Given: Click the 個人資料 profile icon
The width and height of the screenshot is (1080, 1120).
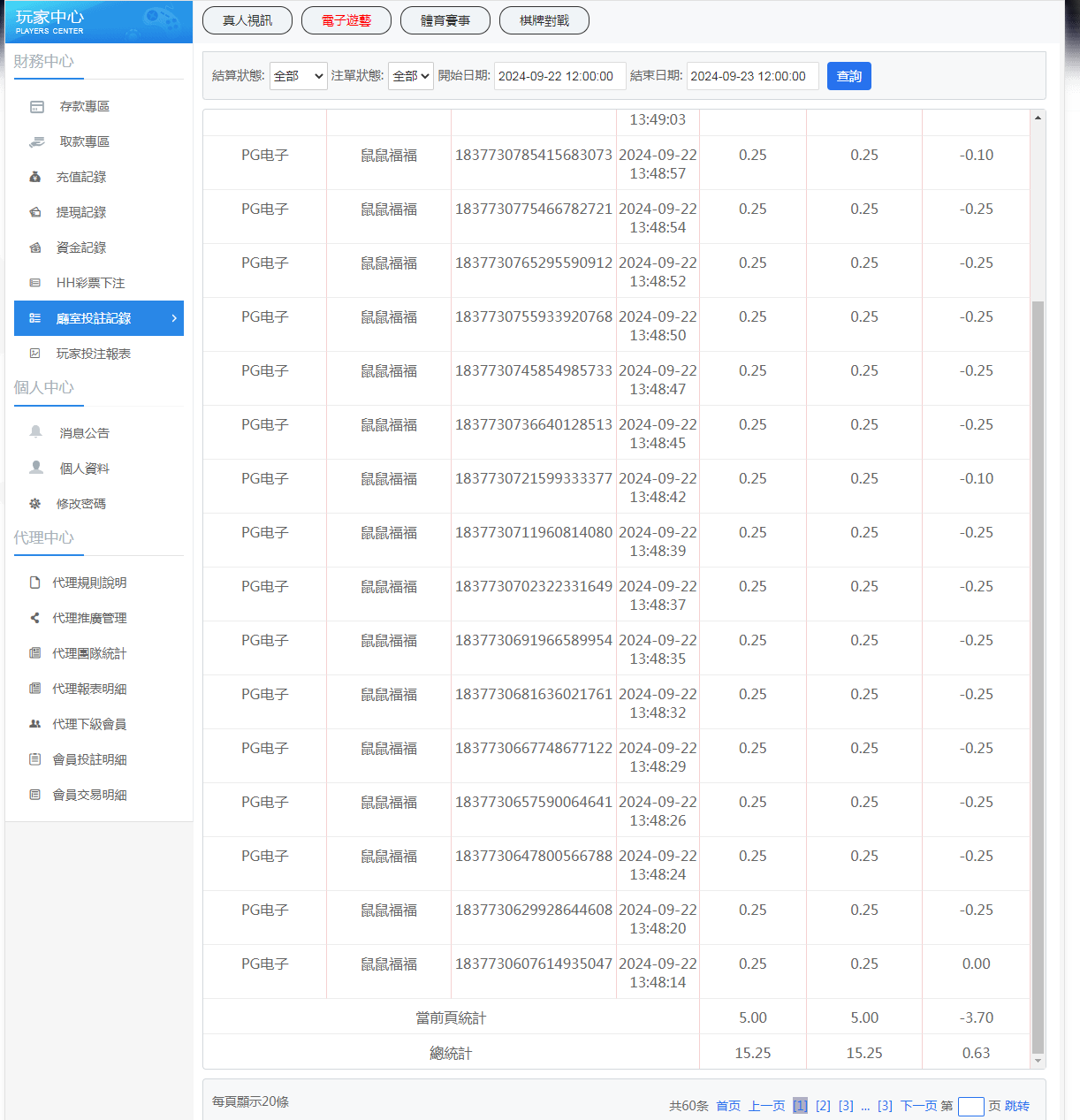Looking at the screenshot, I should coord(36,468).
